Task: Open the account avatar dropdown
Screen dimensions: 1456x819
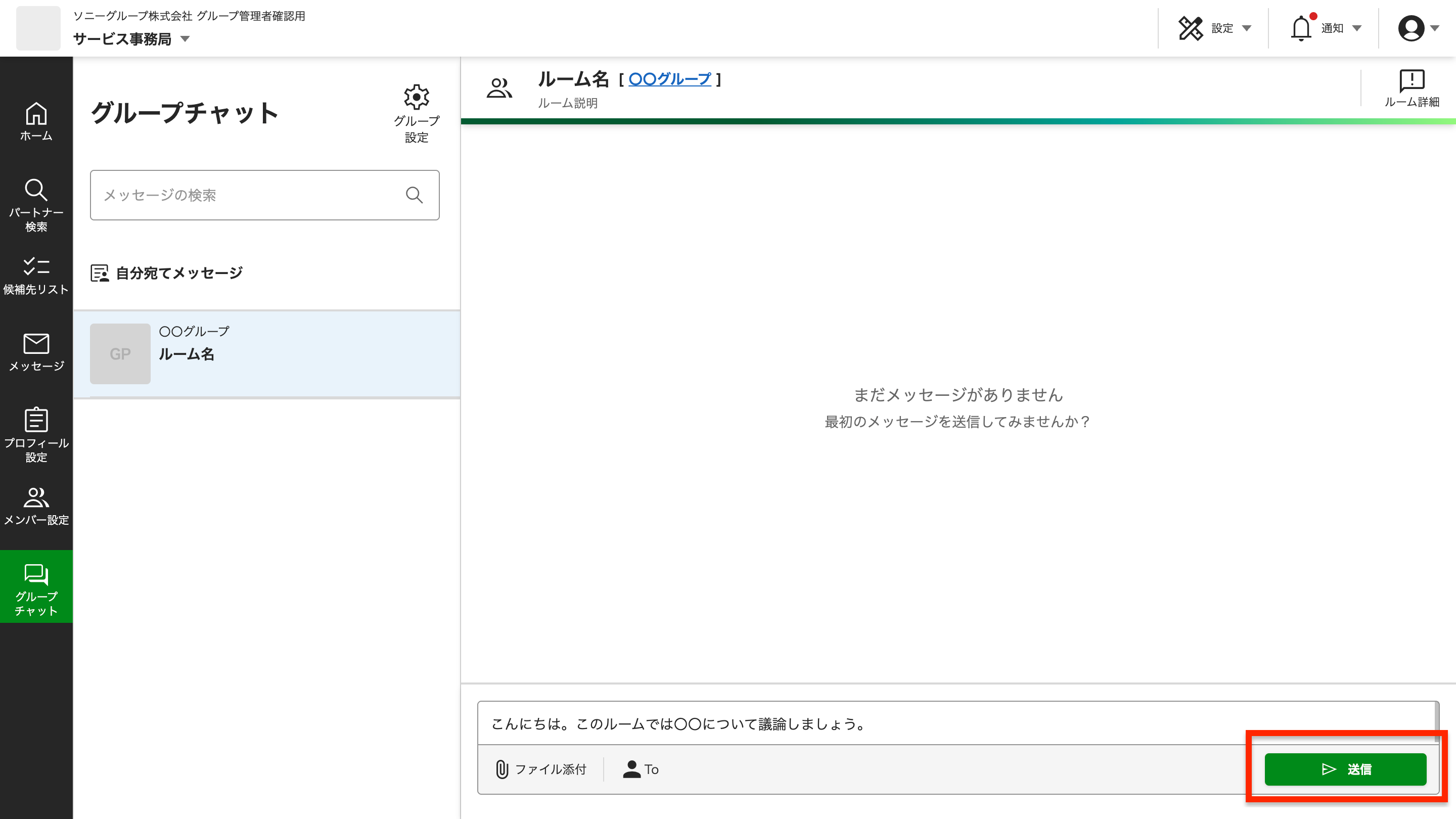Action: (x=1413, y=27)
